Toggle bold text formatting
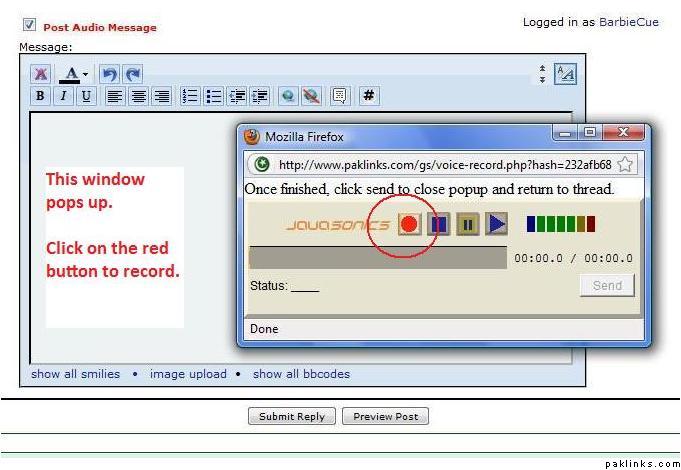Image resolution: width=681 pixels, height=470 pixels. click(40, 96)
